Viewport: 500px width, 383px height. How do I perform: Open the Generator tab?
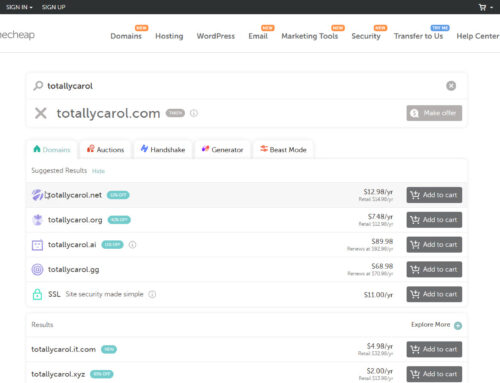pyautogui.click(x=222, y=149)
